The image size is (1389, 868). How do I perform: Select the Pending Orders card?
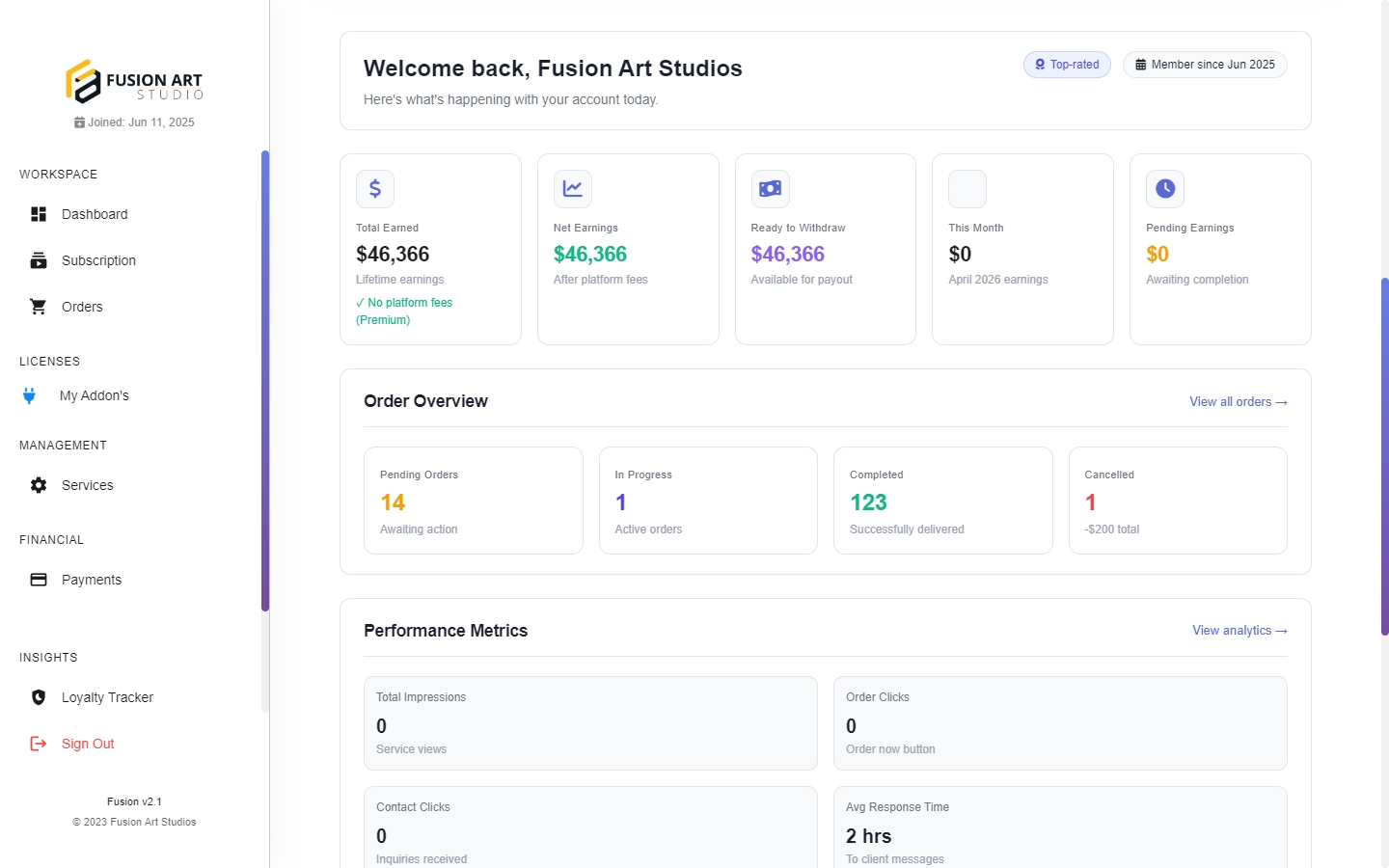pos(473,501)
